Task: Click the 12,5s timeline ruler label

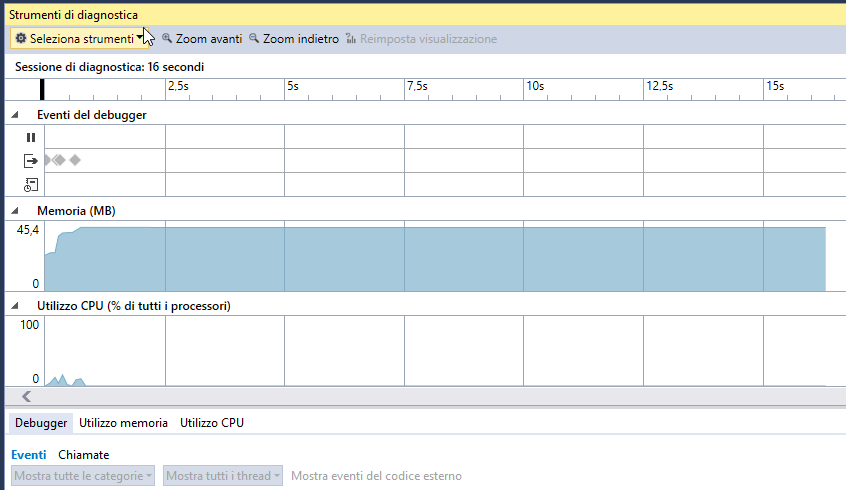Action: click(x=659, y=86)
